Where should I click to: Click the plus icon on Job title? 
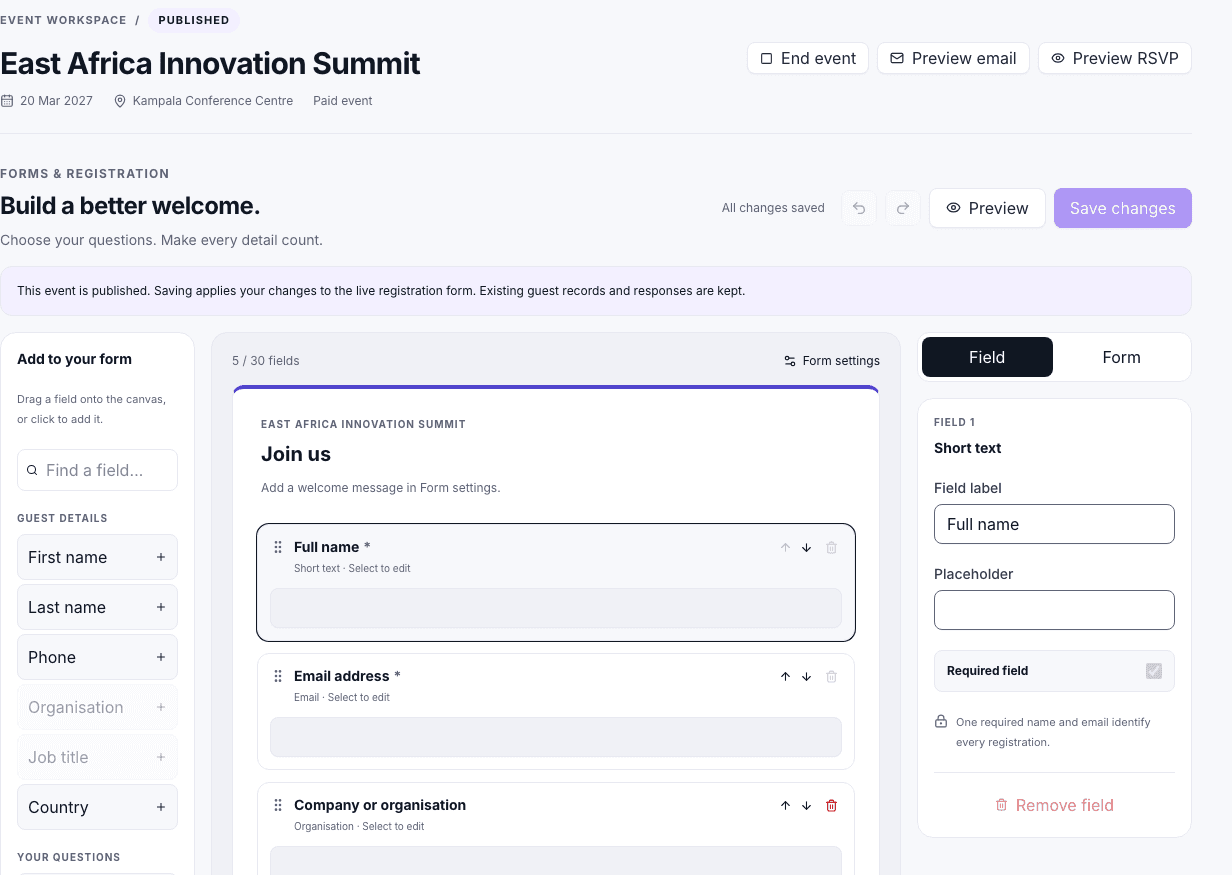tap(161, 757)
